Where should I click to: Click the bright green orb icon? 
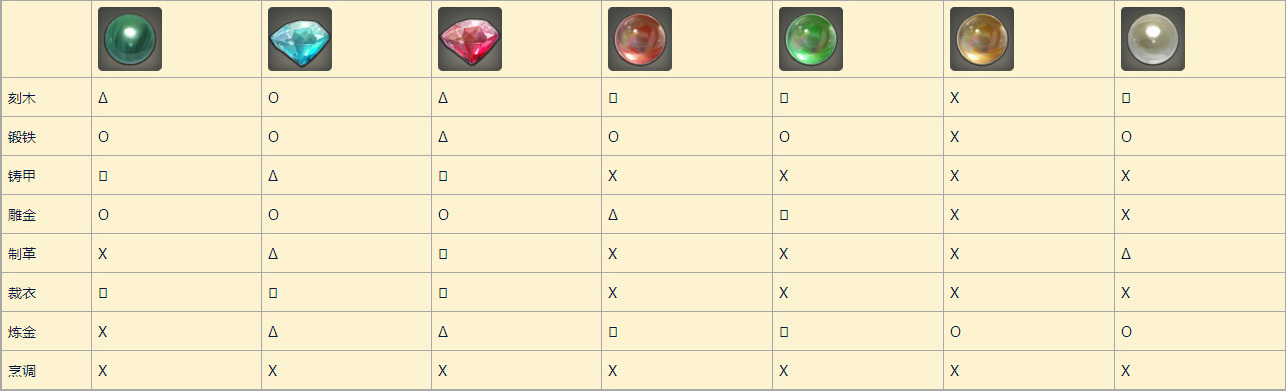click(811, 39)
